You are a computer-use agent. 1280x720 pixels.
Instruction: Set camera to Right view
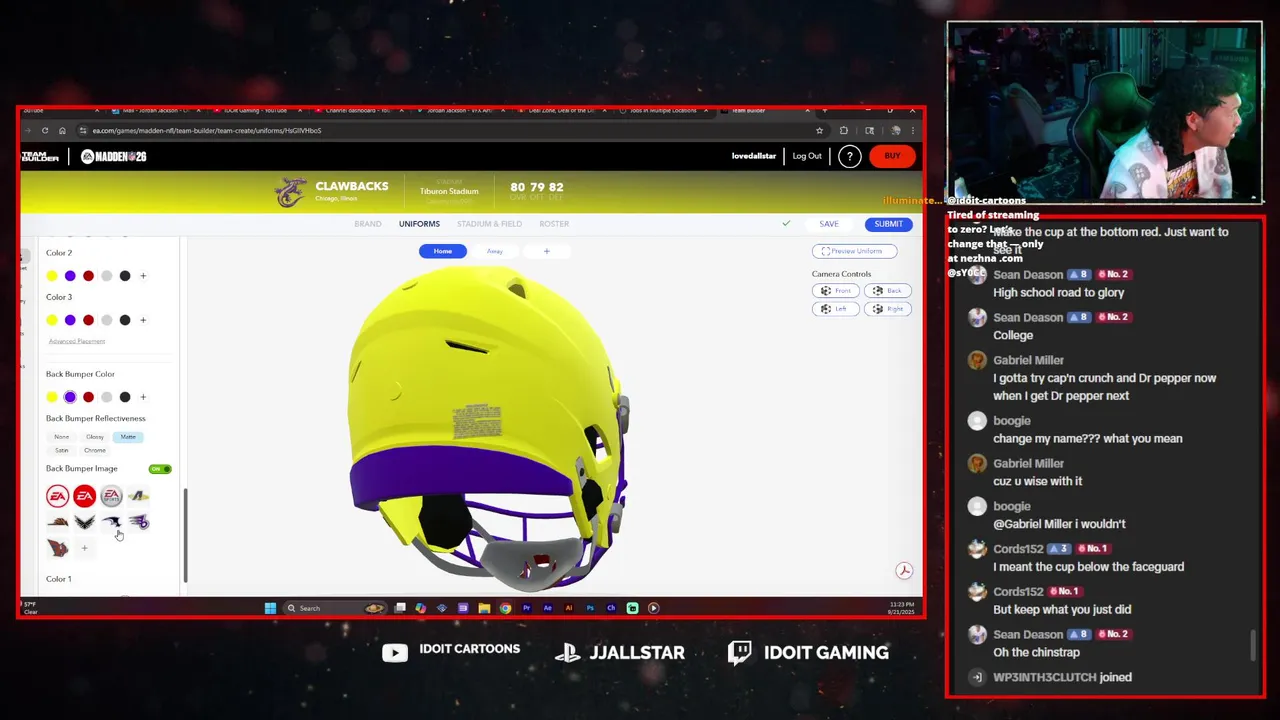[x=888, y=309]
